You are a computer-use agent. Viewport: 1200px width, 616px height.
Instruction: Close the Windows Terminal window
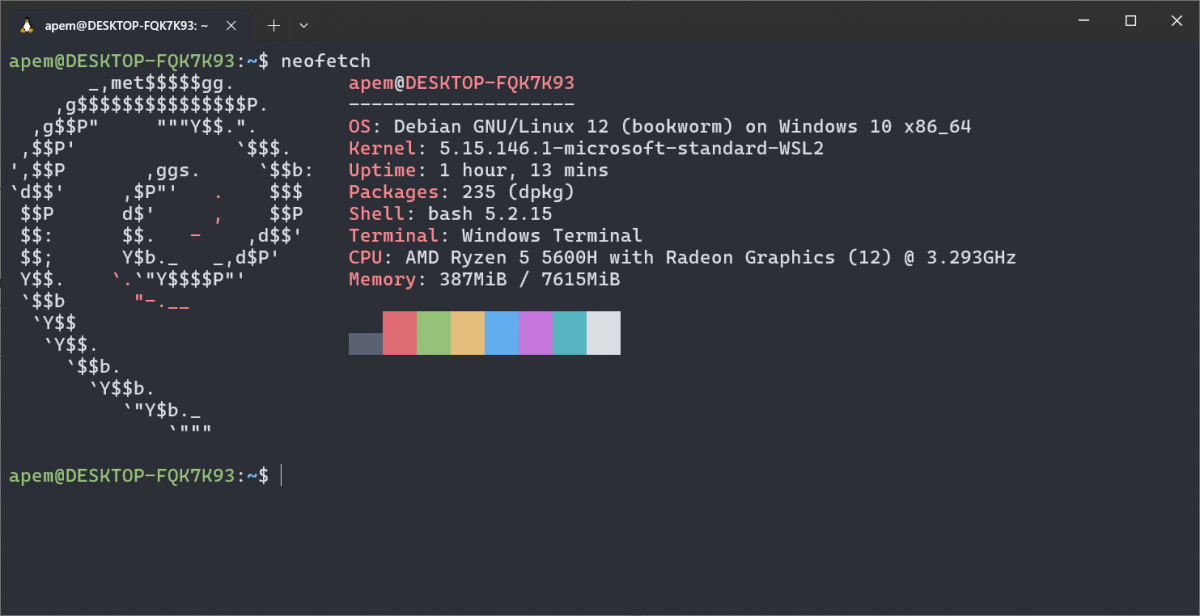[x=1176, y=20]
